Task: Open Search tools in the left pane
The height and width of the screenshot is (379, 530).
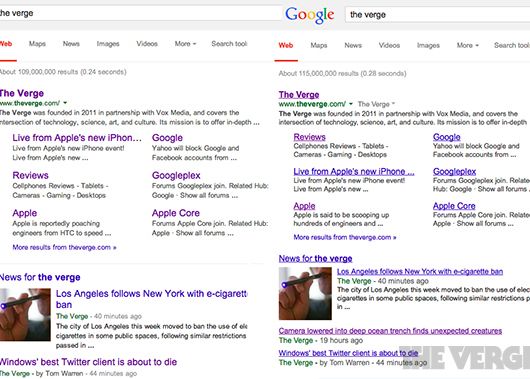Action: tap(229, 44)
